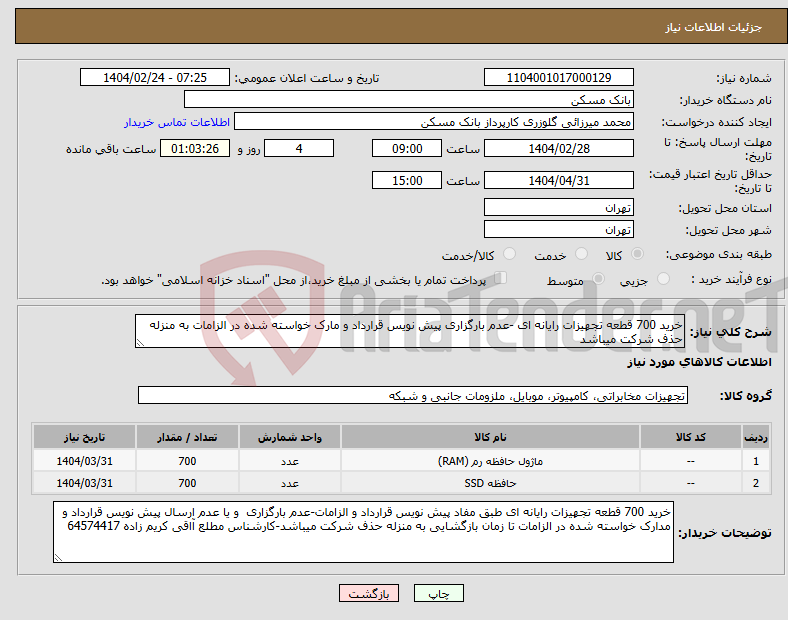Select the کالا radio button

(x=637, y=254)
